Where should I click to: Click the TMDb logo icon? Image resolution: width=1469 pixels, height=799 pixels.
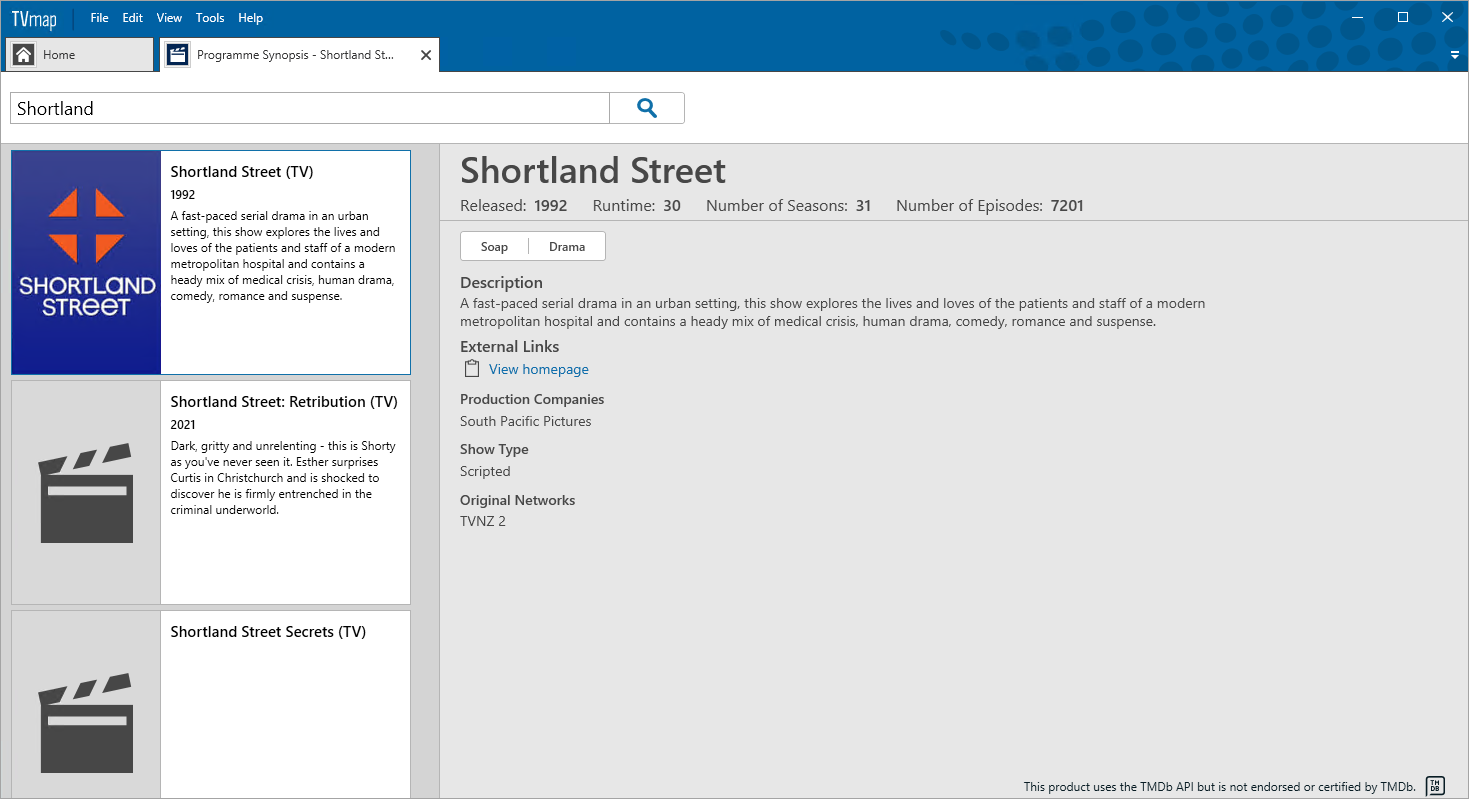(x=1435, y=786)
